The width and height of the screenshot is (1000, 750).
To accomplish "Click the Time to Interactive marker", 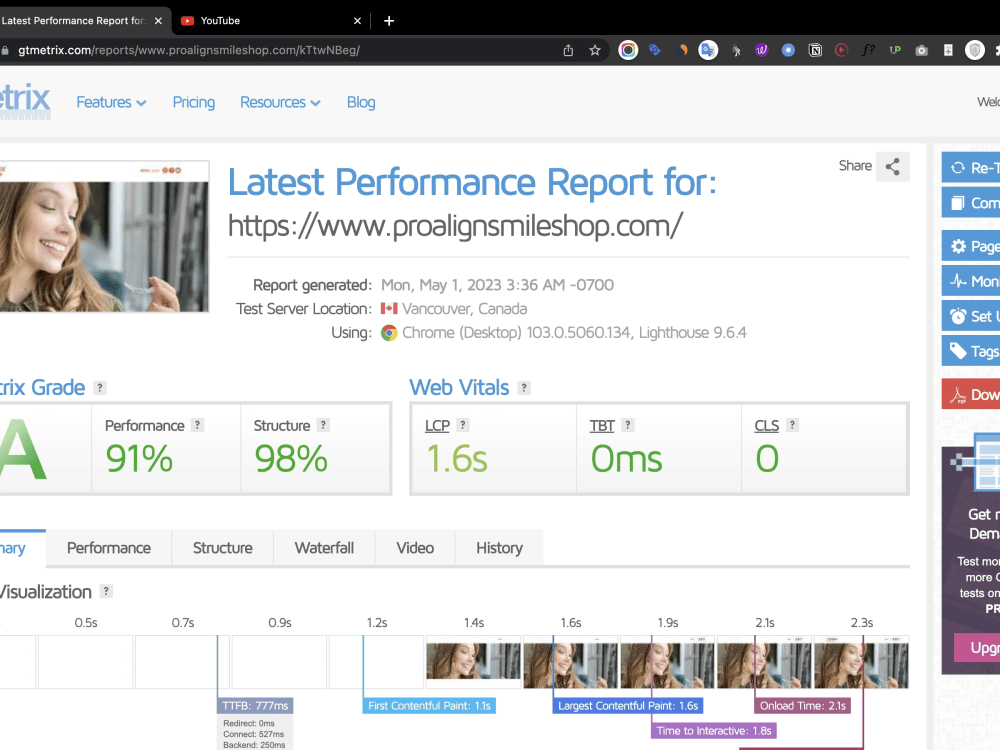I will [x=714, y=731].
